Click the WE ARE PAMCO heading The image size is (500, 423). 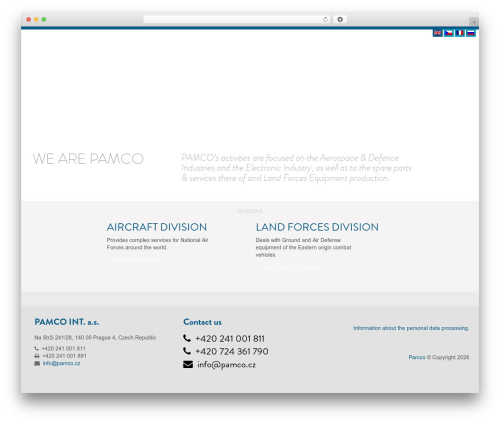pos(88,159)
